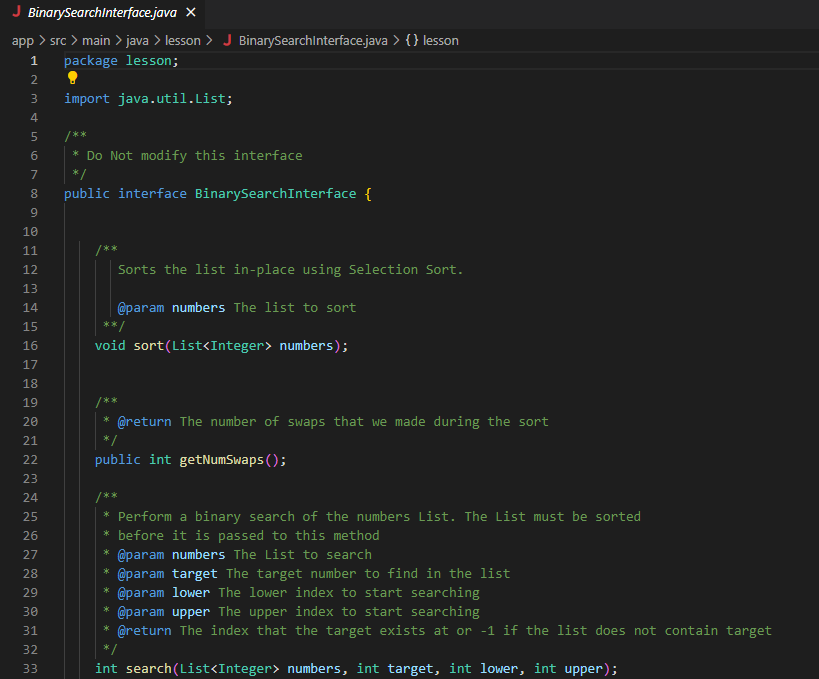Select the BinarySearchInterface.java editor tab

coord(100,14)
